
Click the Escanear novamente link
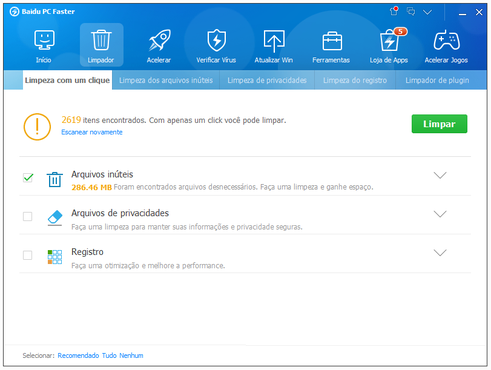(92, 132)
